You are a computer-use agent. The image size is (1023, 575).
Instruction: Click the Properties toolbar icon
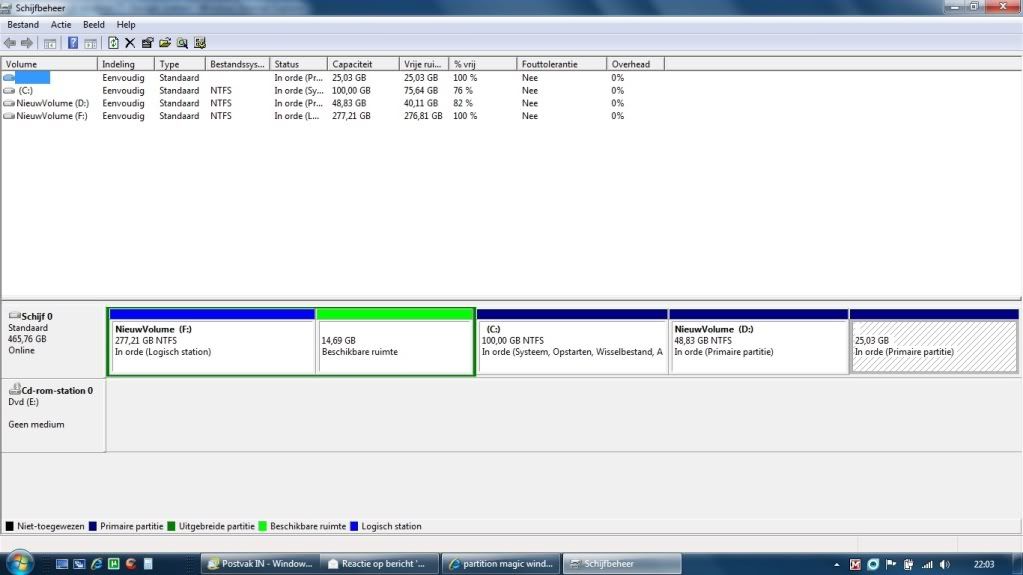click(147, 43)
